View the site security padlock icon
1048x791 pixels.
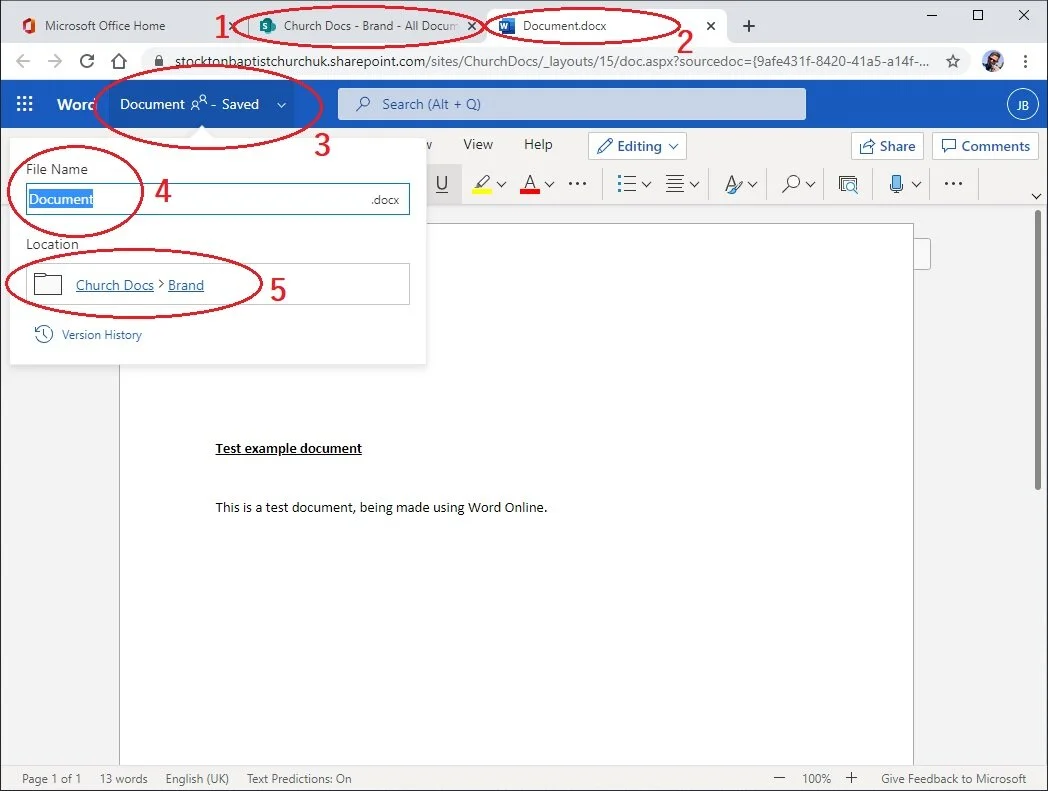pos(158,61)
